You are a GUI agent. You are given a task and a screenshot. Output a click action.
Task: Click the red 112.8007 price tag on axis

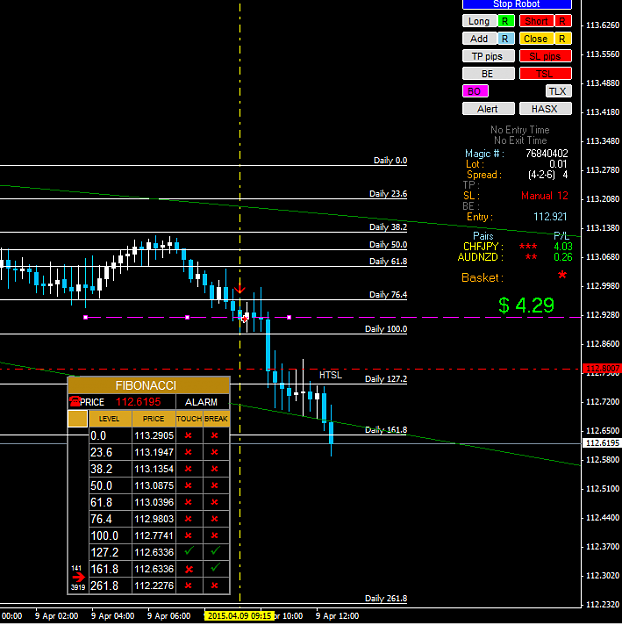click(602, 368)
